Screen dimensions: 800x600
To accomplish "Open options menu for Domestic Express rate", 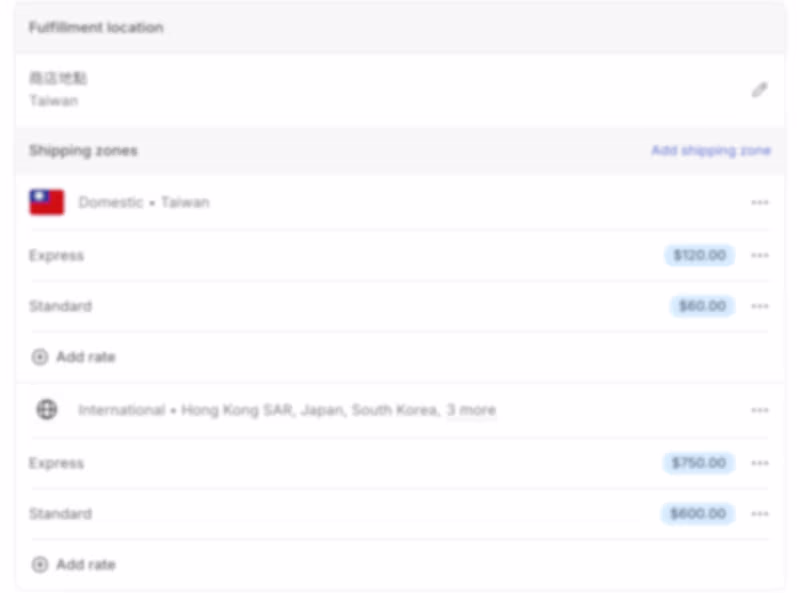I will click(760, 255).
